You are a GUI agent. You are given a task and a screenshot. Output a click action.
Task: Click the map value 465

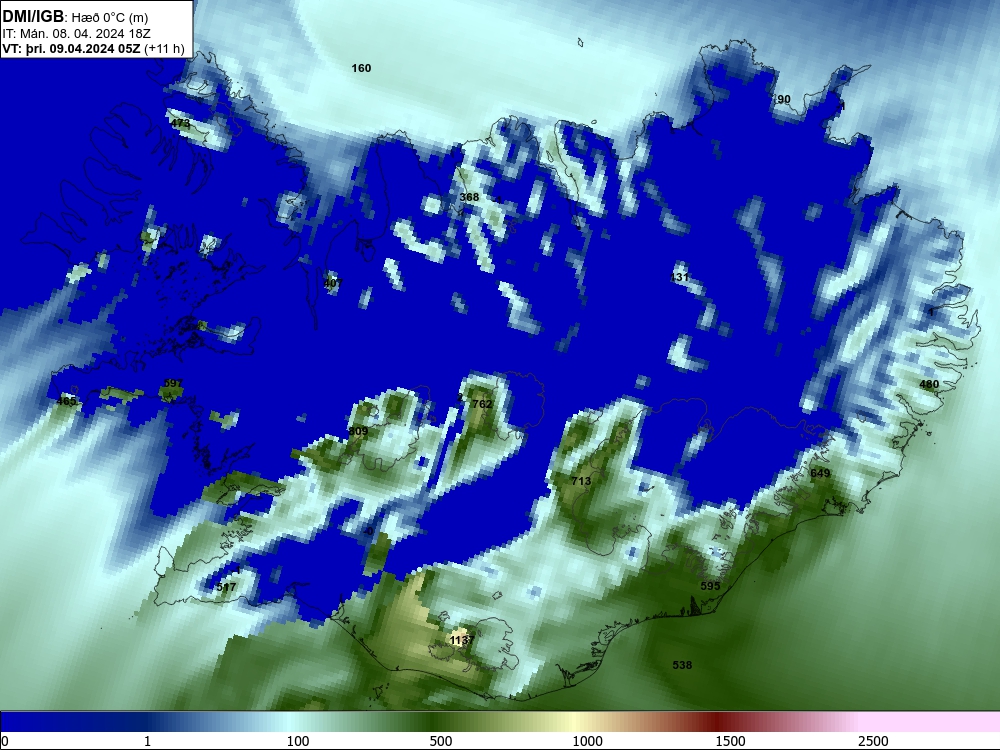tap(66, 401)
